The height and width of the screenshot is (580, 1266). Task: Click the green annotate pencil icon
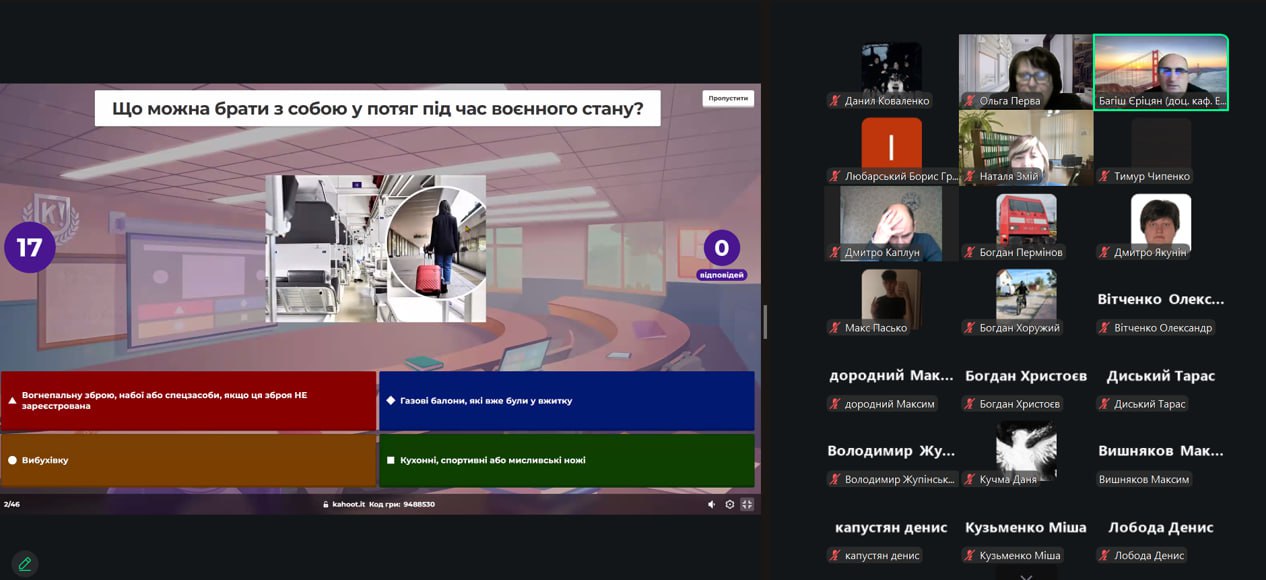25,564
